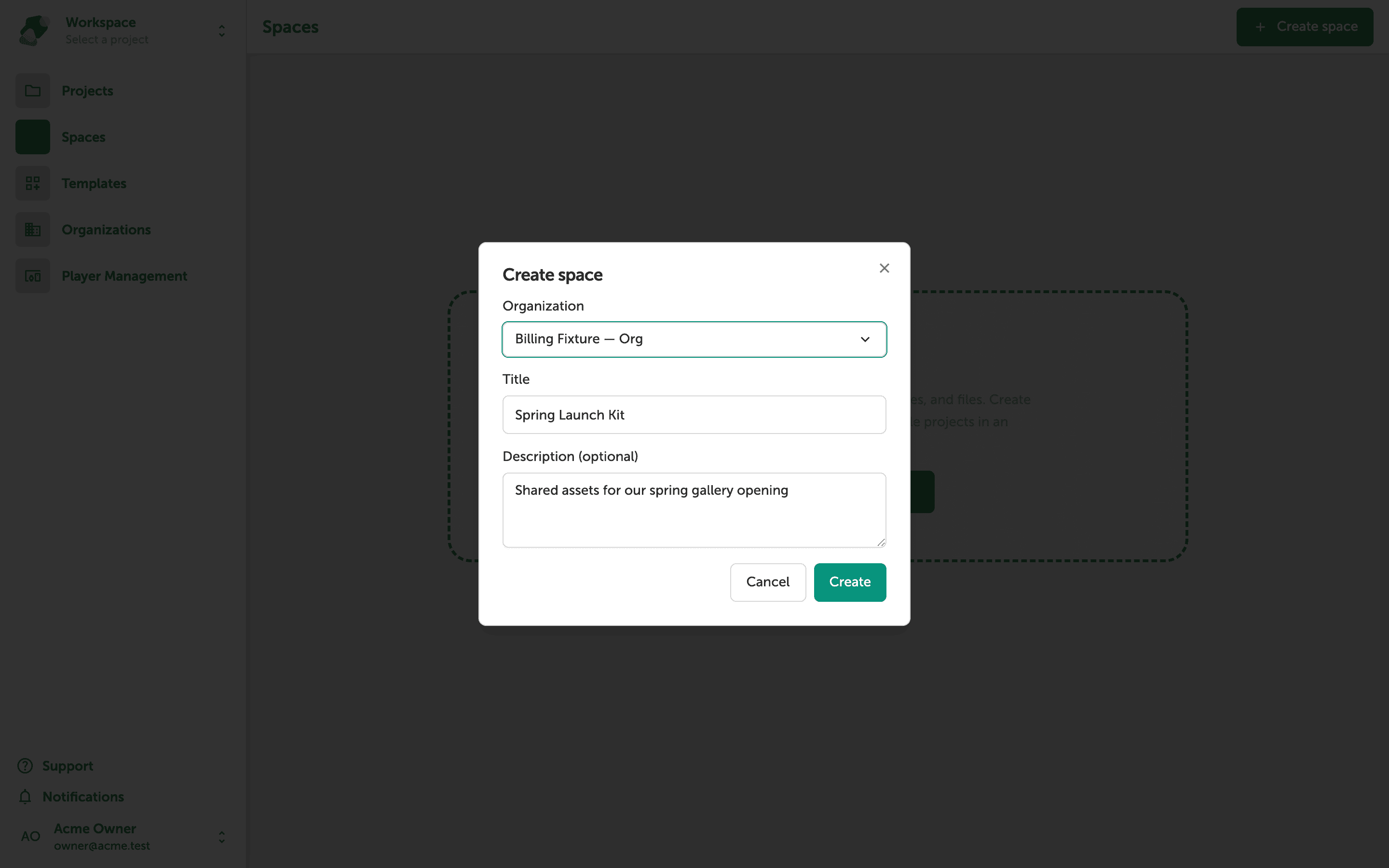Open the Templates grid icon in sidebar

[x=33, y=183]
